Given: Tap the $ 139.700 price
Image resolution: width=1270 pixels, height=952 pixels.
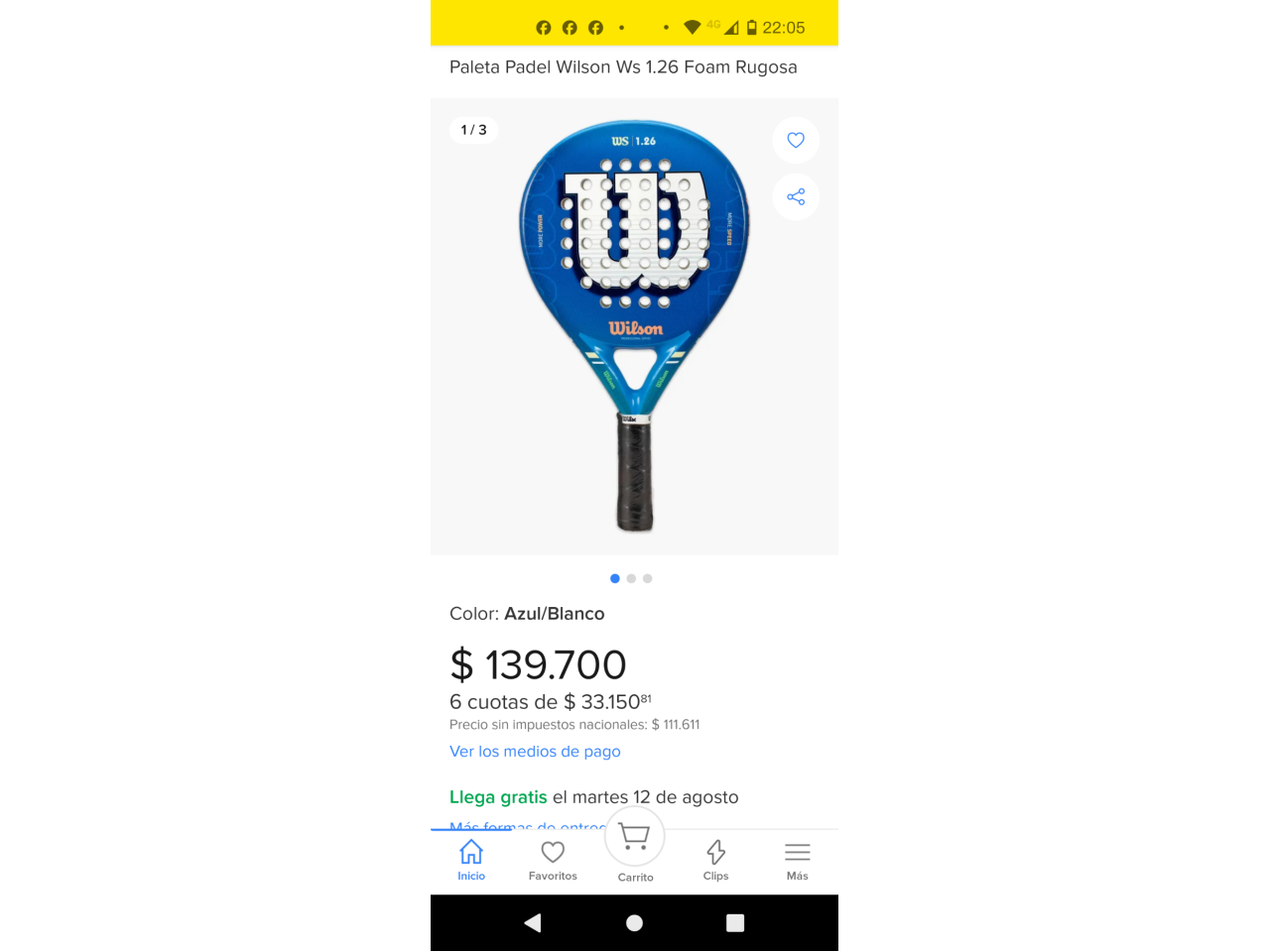Looking at the screenshot, I should coord(538,664).
